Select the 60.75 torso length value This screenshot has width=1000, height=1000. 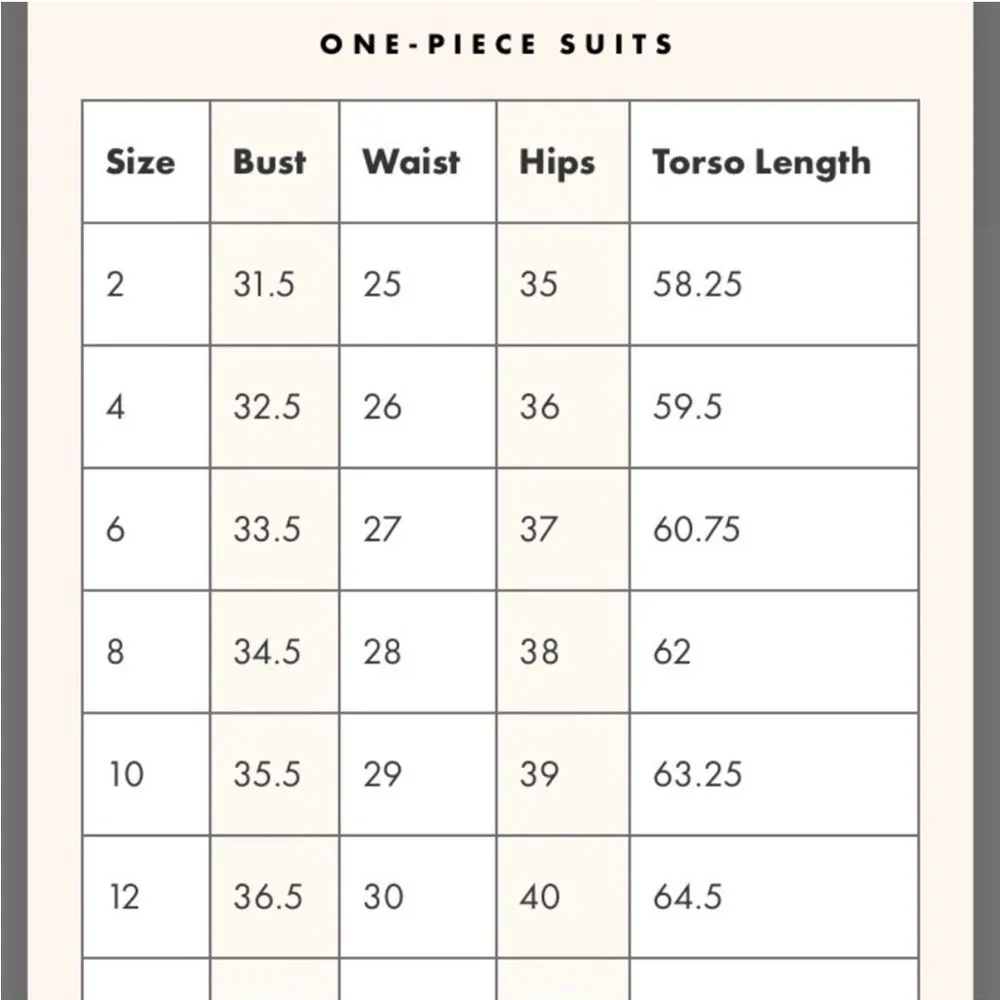coord(697,530)
